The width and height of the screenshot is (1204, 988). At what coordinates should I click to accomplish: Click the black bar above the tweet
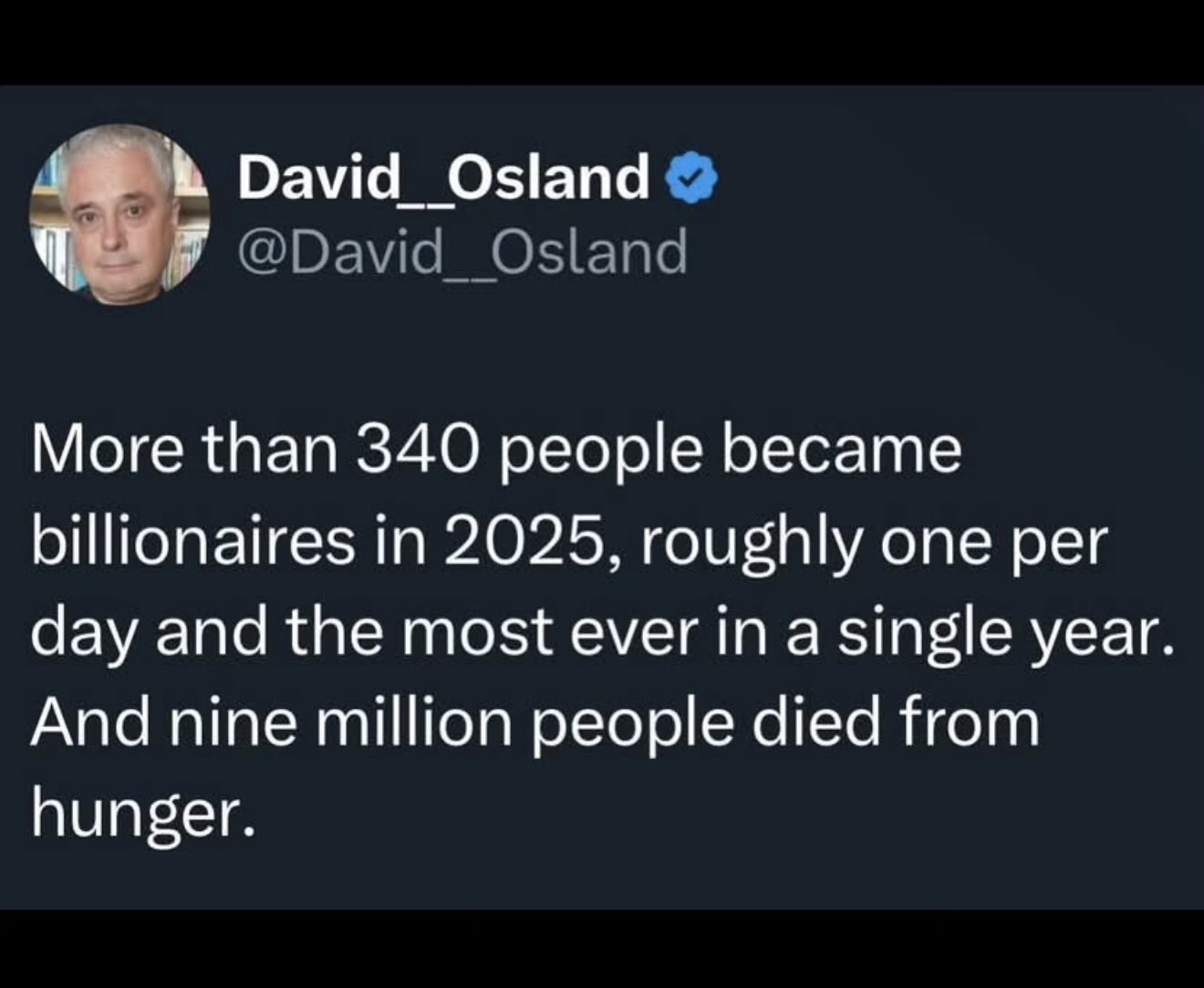[602, 42]
